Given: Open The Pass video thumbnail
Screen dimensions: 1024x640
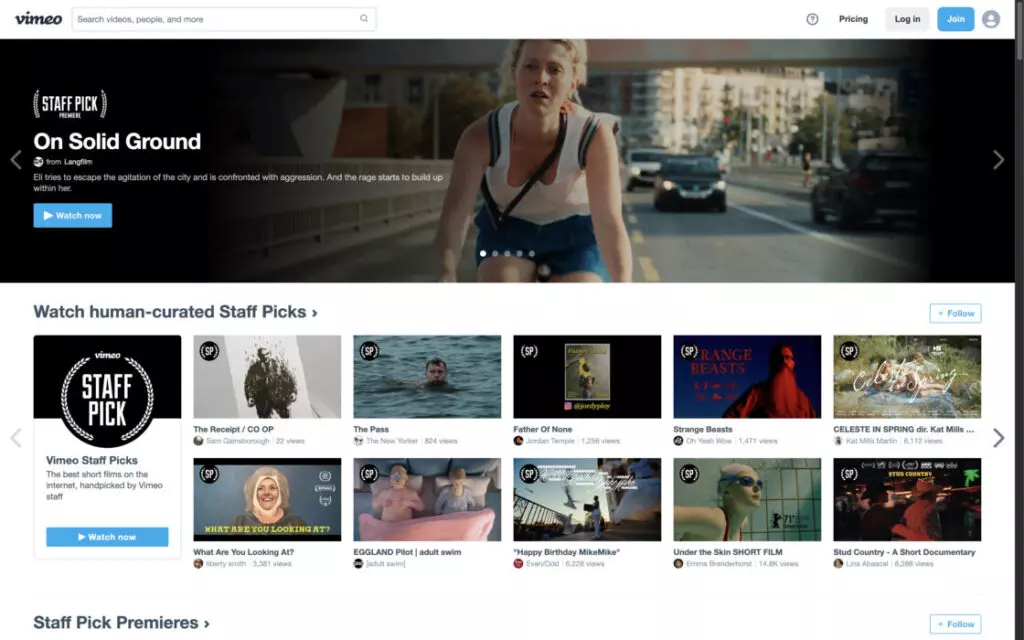Looking at the screenshot, I should click(427, 377).
